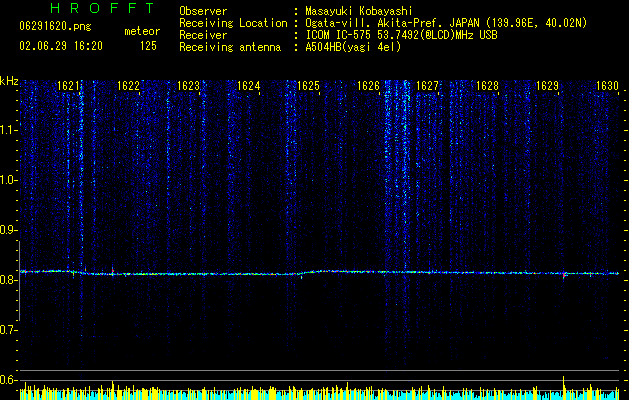
Task: Click antenna value A504HB(yagi 4el)
Action: tap(353, 47)
